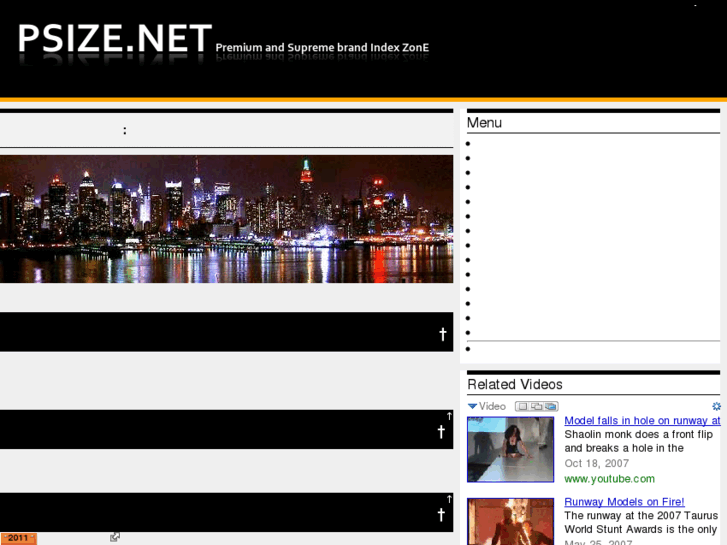Click the cross icon on the second black bar
The height and width of the screenshot is (545, 727).
point(441,432)
